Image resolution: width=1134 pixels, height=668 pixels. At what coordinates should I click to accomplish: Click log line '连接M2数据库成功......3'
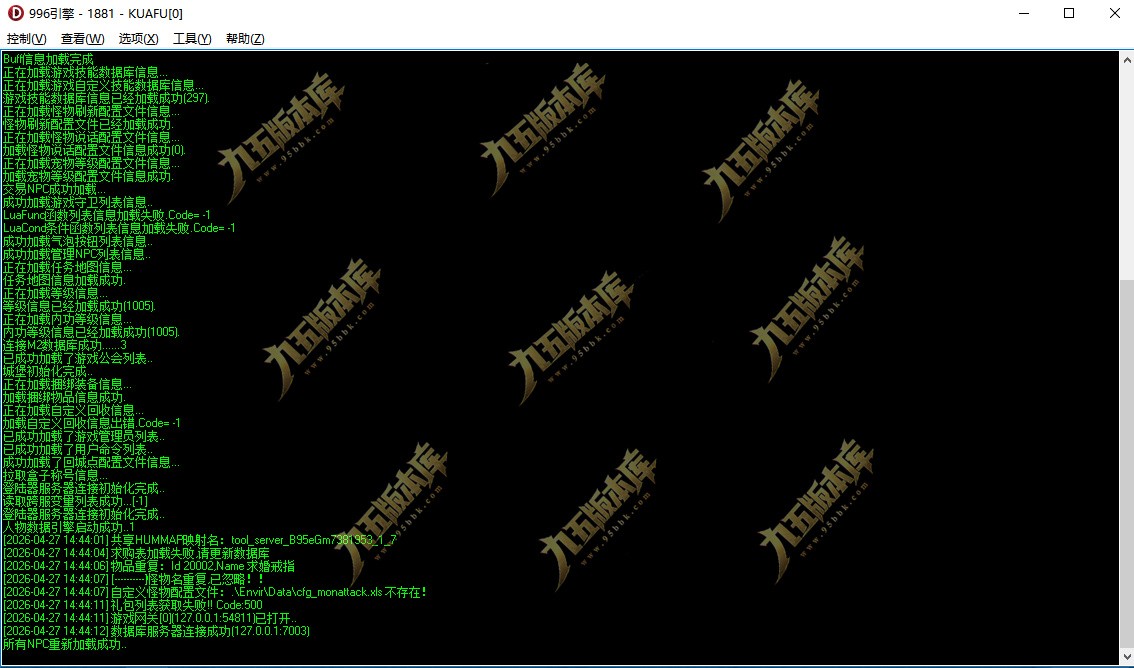64,346
